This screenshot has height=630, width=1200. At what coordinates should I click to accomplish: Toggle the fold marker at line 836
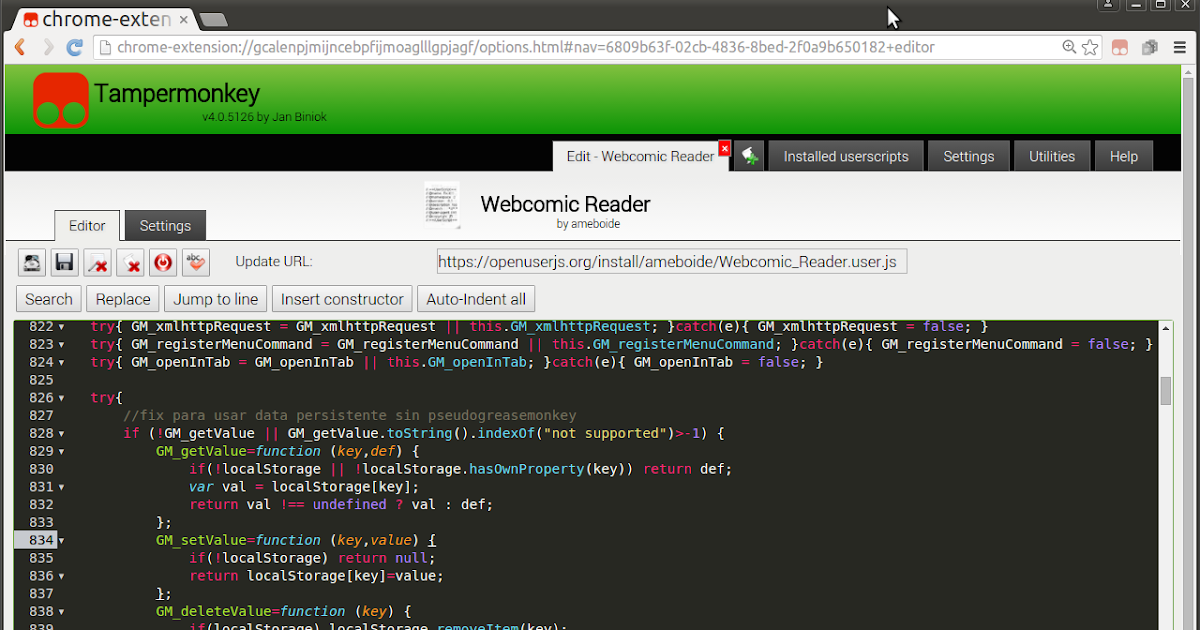(x=61, y=576)
